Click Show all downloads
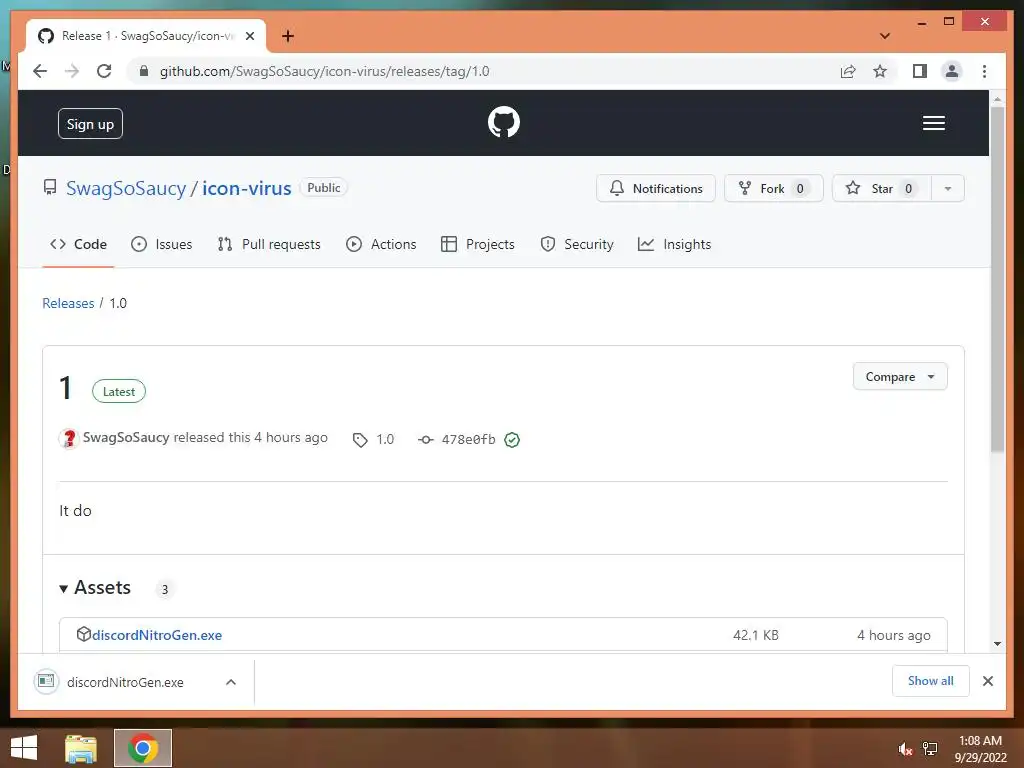 (931, 681)
